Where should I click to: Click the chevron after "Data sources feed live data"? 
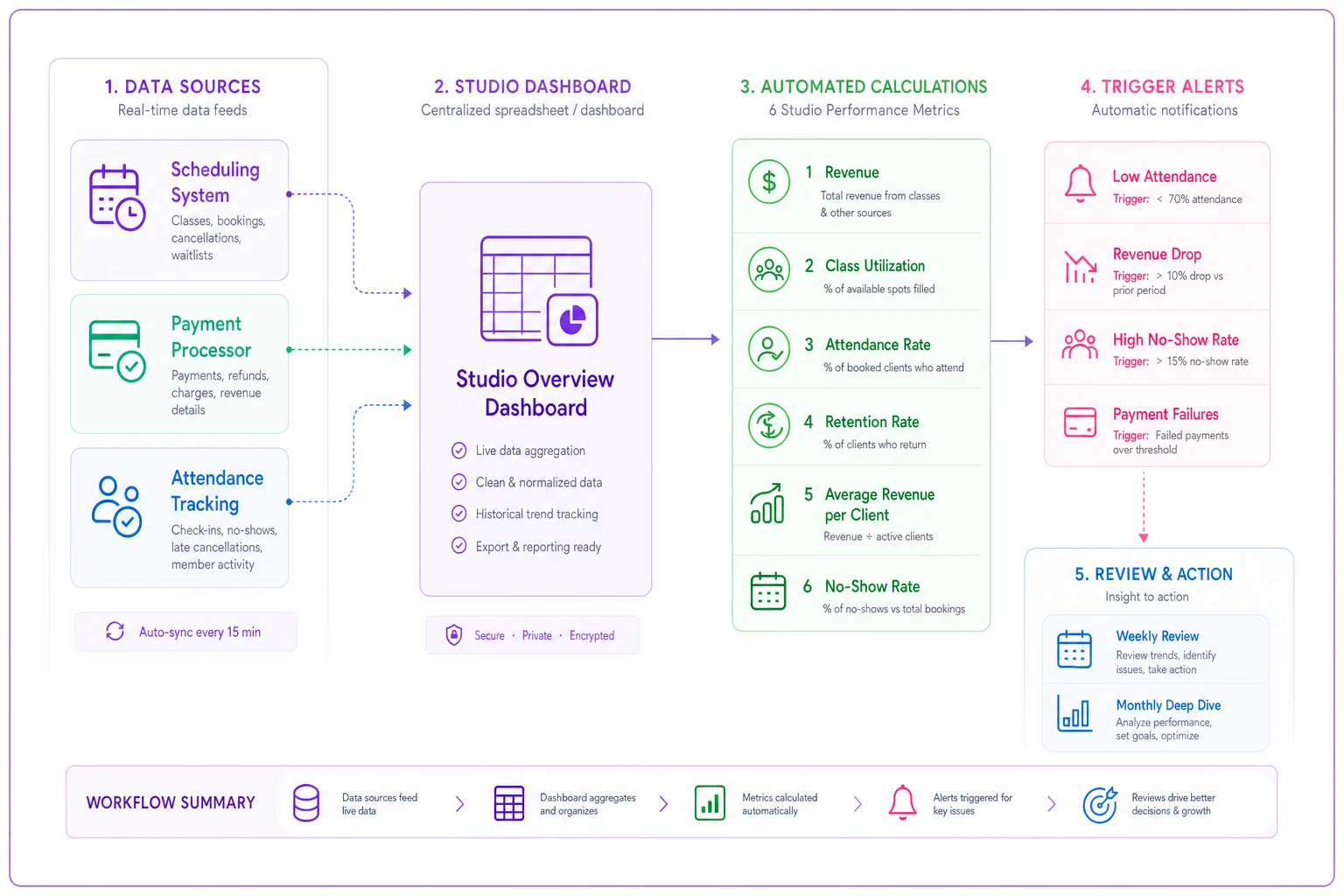(x=460, y=804)
